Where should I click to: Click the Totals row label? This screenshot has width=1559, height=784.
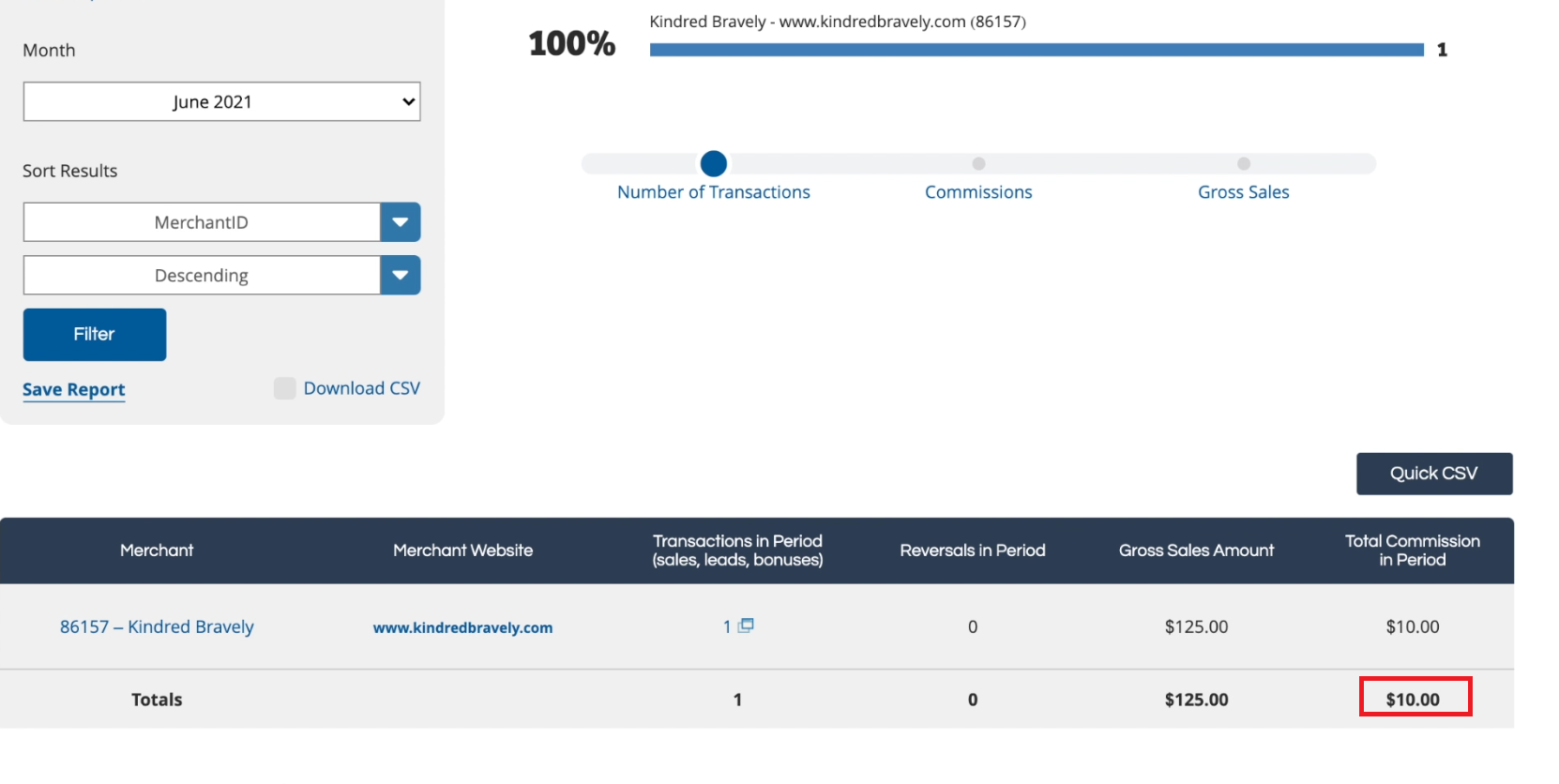point(157,700)
